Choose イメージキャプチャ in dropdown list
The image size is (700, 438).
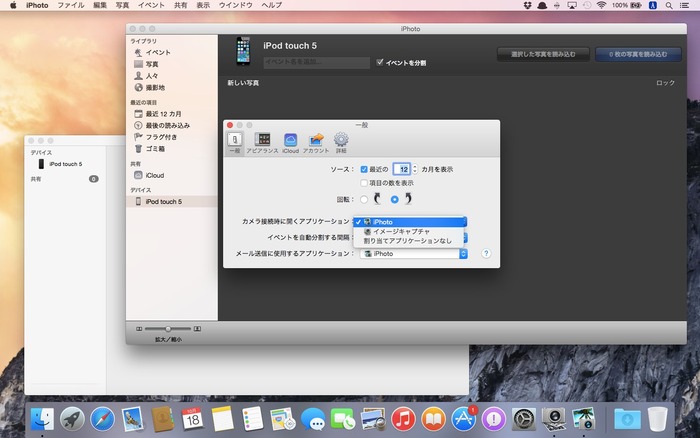(x=409, y=231)
